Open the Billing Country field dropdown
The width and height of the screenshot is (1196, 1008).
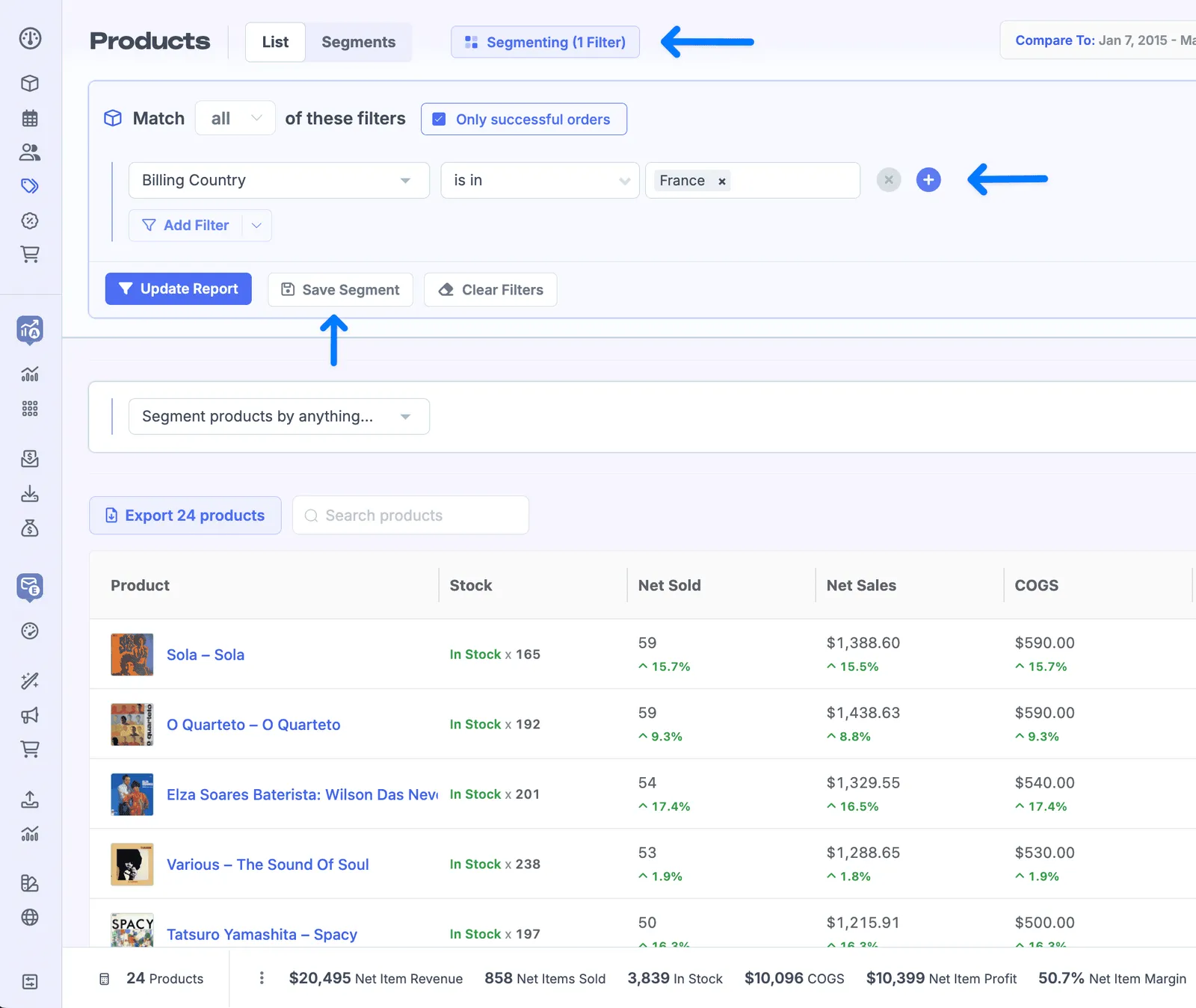coord(279,180)
